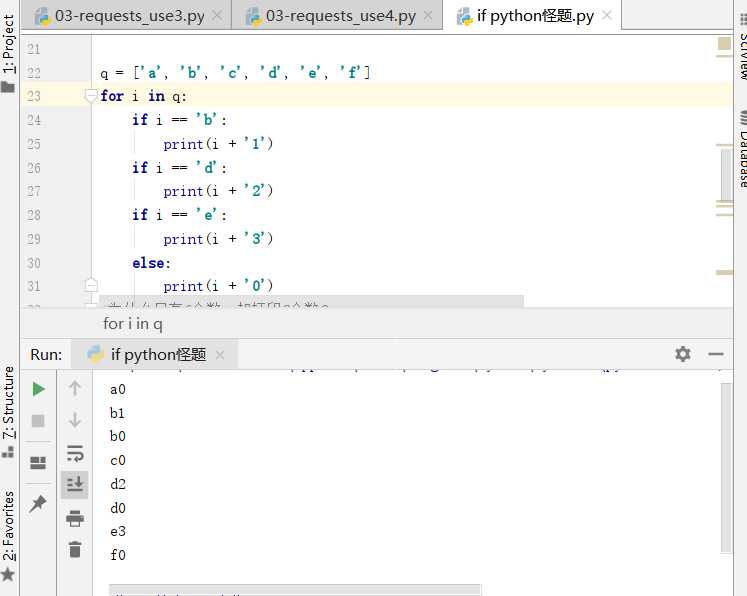The width and height of the screenshot is (747, 596).
Task: Click line number 26 in gutter
Action: [33, 168]
